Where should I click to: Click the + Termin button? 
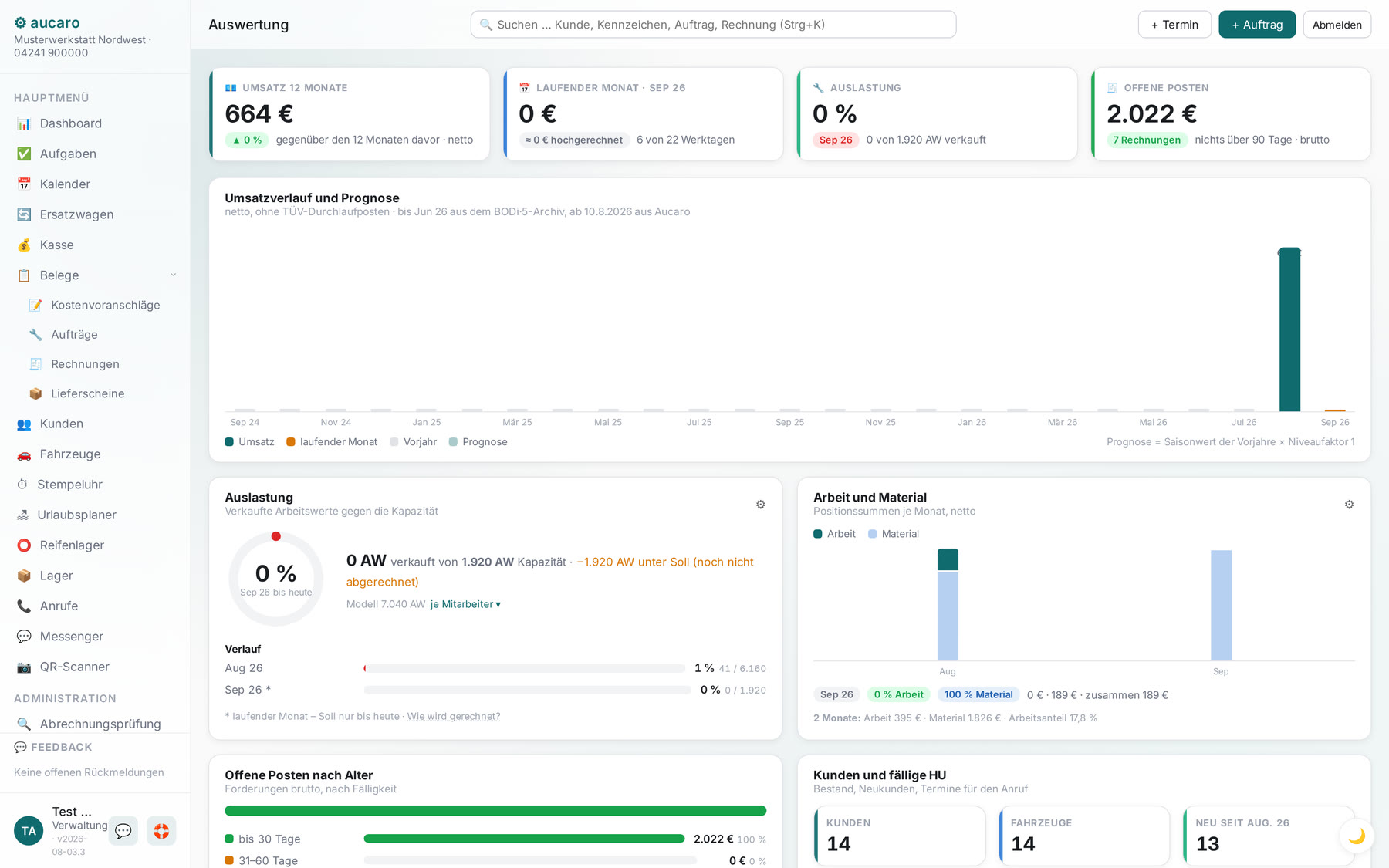[x=1174, y=25]
